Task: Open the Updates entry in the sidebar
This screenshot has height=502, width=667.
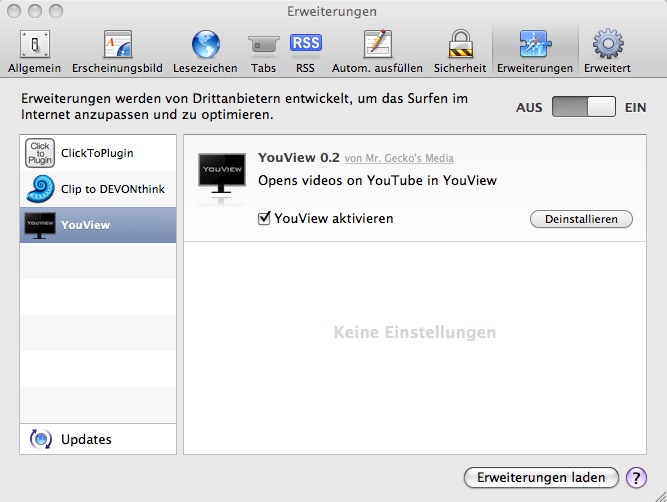Action: 98,439
